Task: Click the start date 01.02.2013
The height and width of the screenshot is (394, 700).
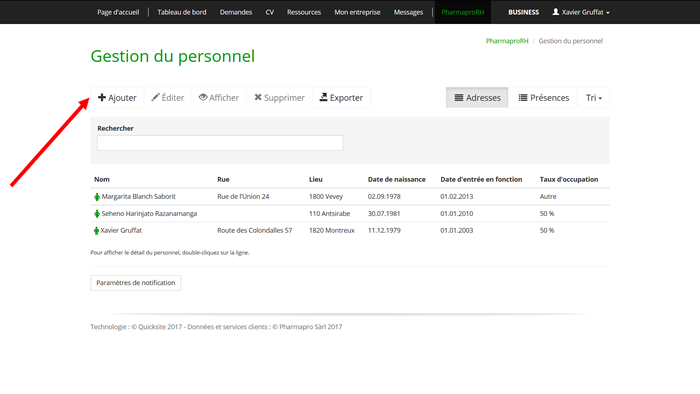Action: pyautogui.click(x=457, y=196)
